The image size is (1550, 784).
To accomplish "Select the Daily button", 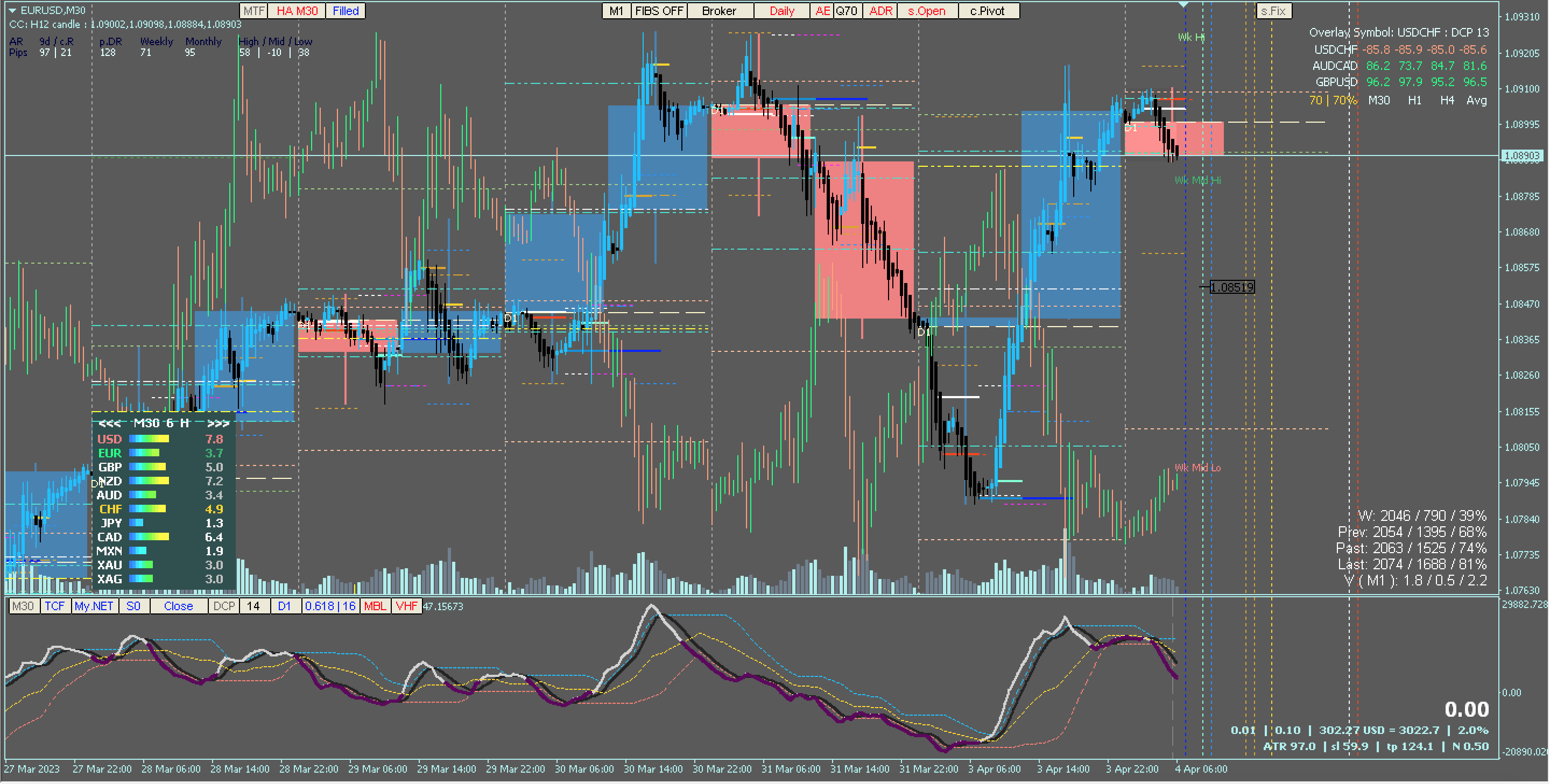I will coord(781,11).
